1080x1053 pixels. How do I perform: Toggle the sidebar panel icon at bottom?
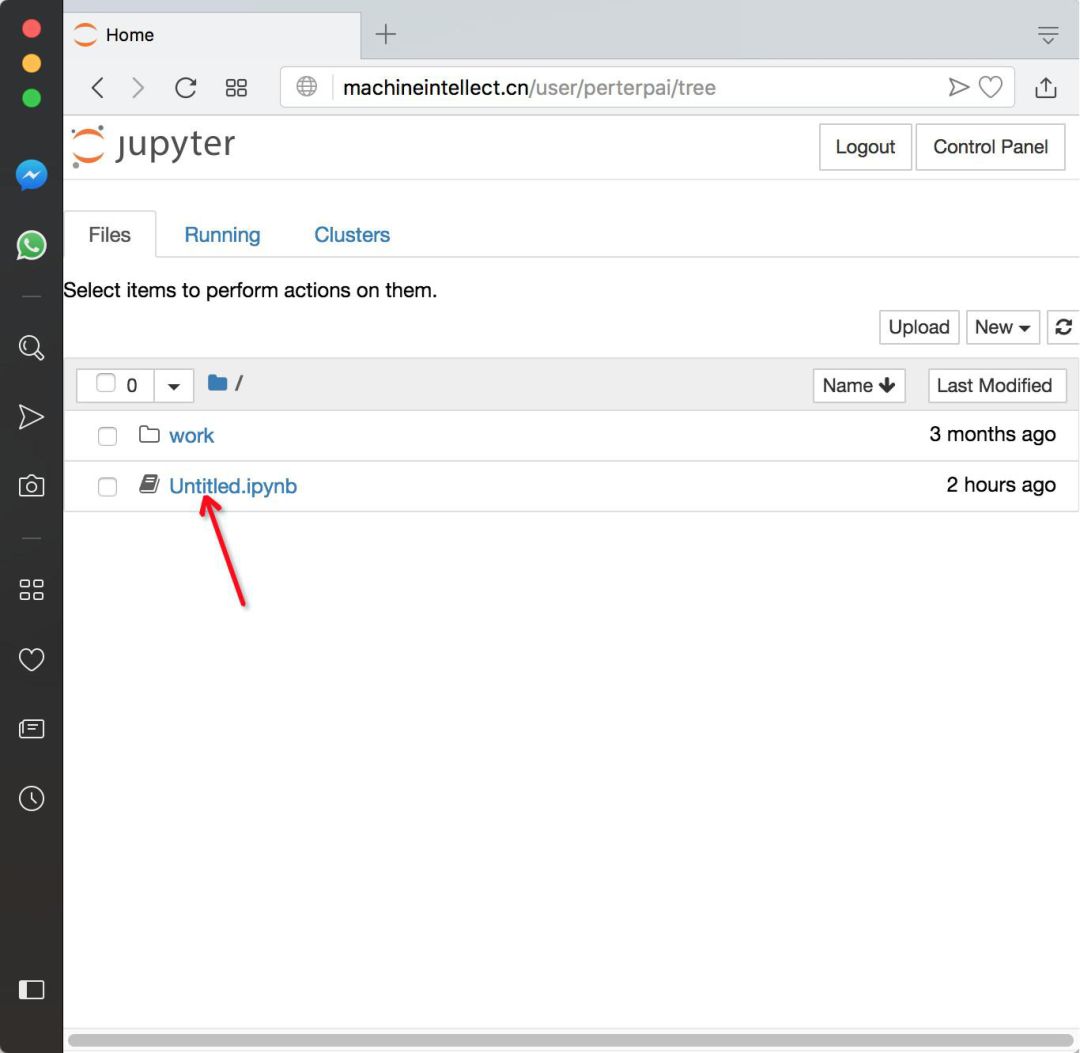(32, 990)
